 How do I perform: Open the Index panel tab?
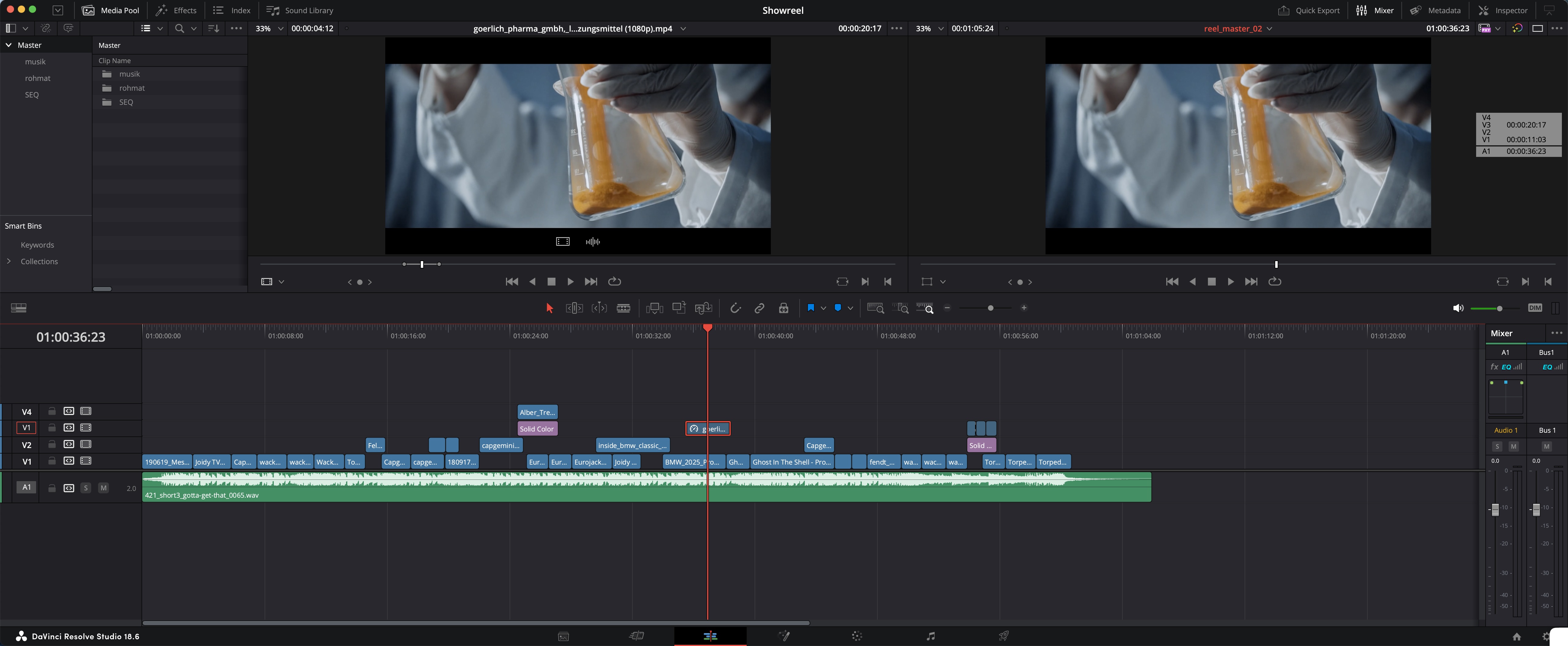click(x=231, y=10)
